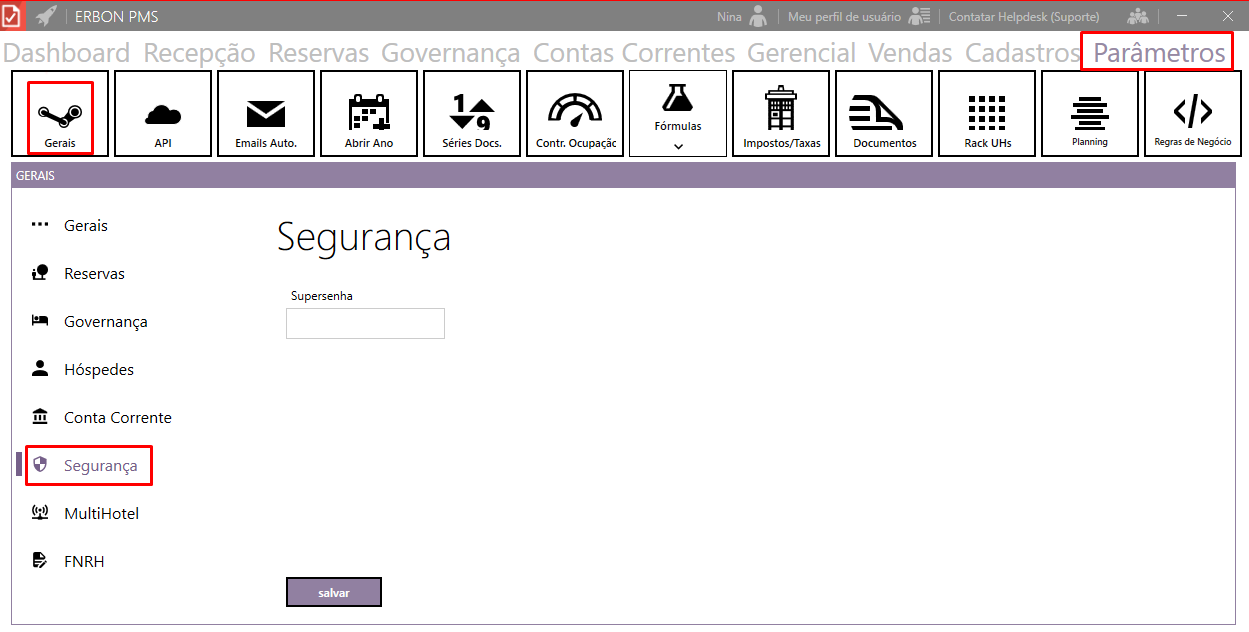Open the API cloud icon

pyautogui.click(x=163, y=114)
